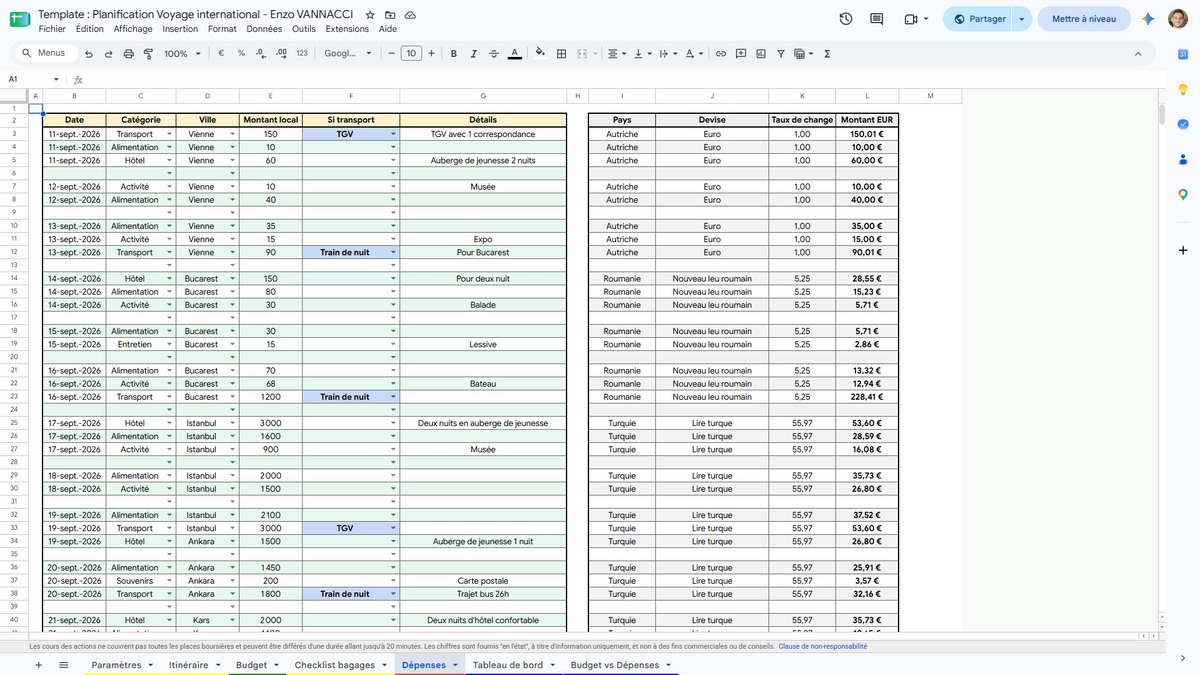Image resolution: width=1200 pixels, height=675 pixels.
Task: Open the borders tool
Action: pyautogui.click(x=562, y=54)
